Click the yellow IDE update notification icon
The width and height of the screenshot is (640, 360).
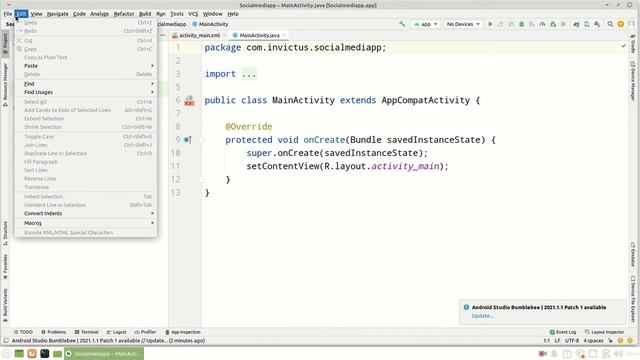(621, 24)
